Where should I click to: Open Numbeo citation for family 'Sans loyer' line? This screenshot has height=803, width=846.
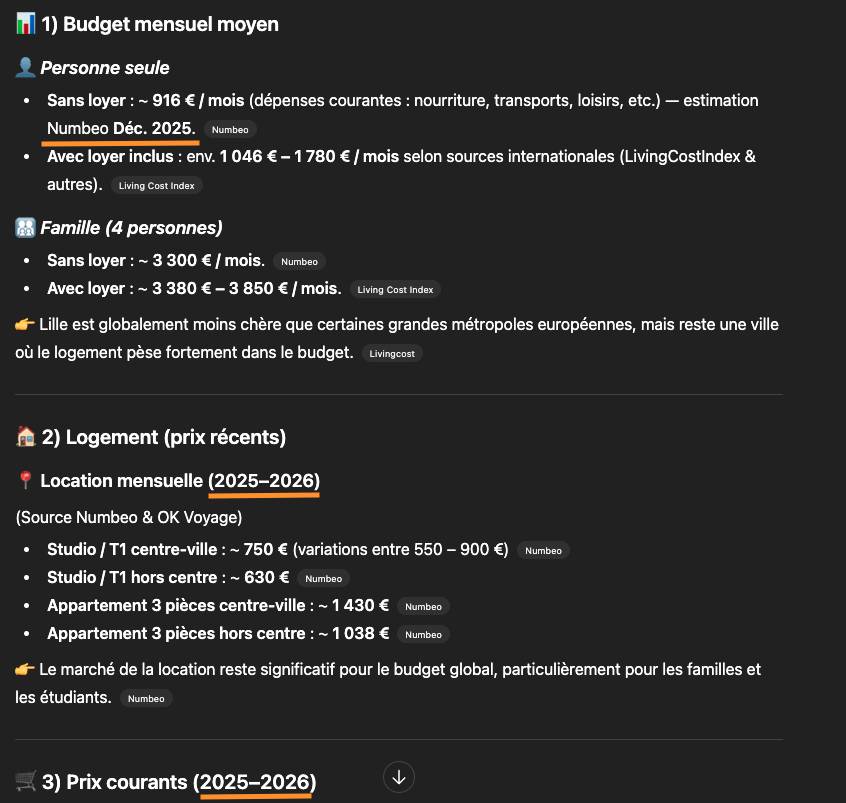[x=299, y=262]
